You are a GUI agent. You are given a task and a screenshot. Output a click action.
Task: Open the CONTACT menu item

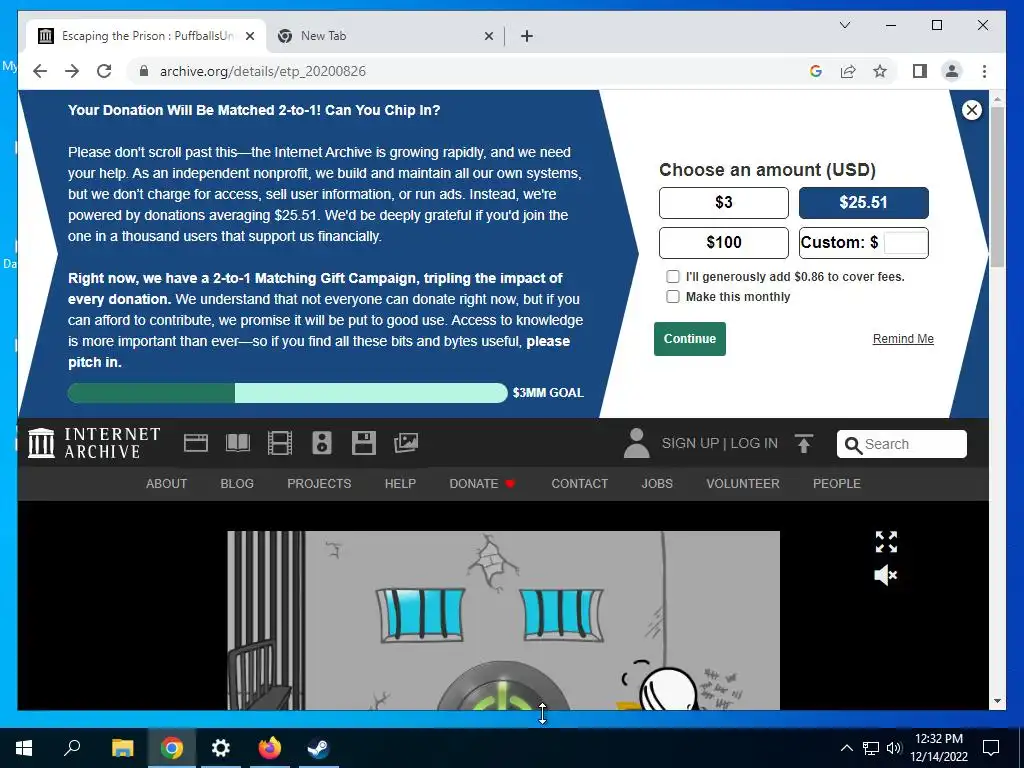[579, 484]
